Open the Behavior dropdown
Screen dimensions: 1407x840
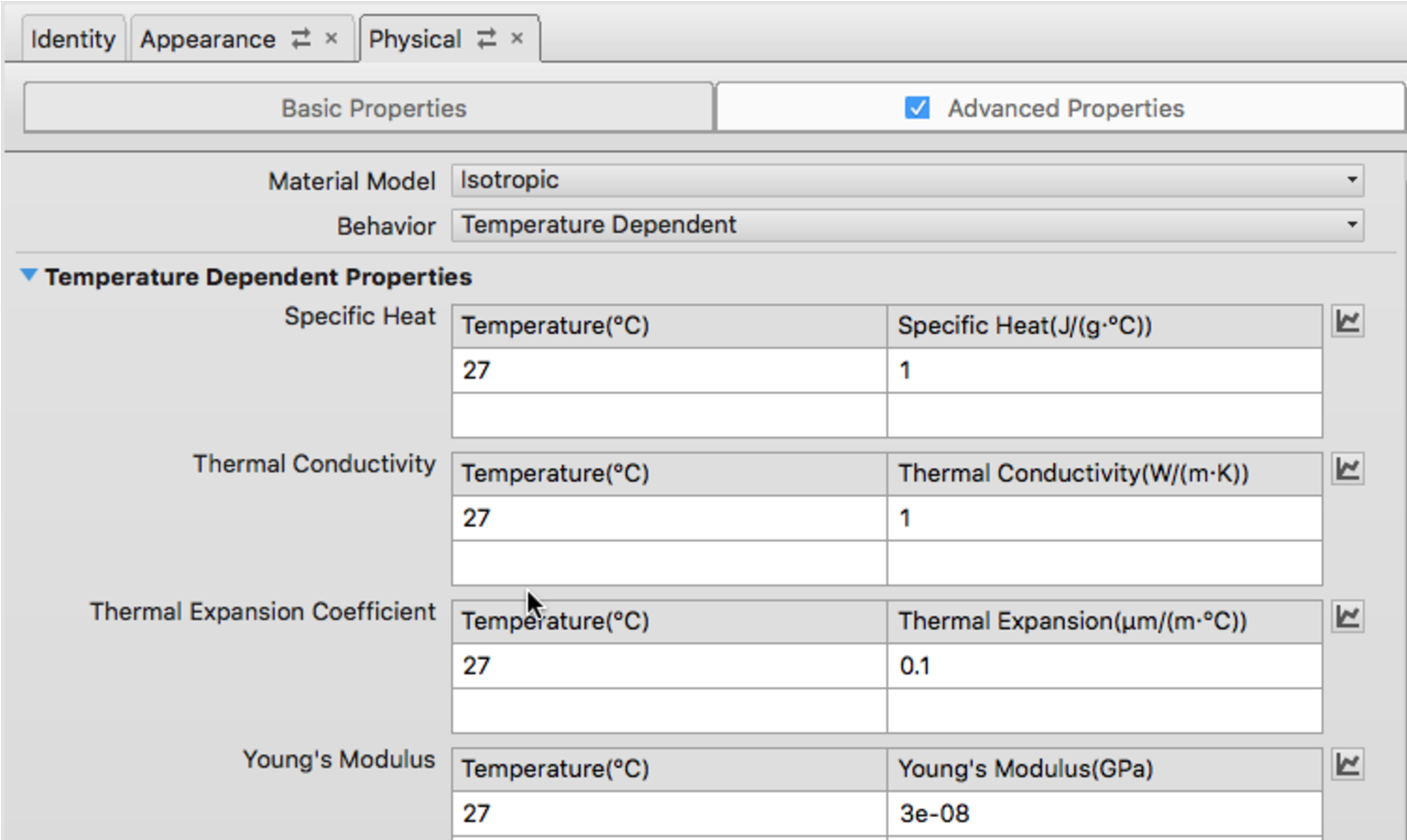coord(907,224)
